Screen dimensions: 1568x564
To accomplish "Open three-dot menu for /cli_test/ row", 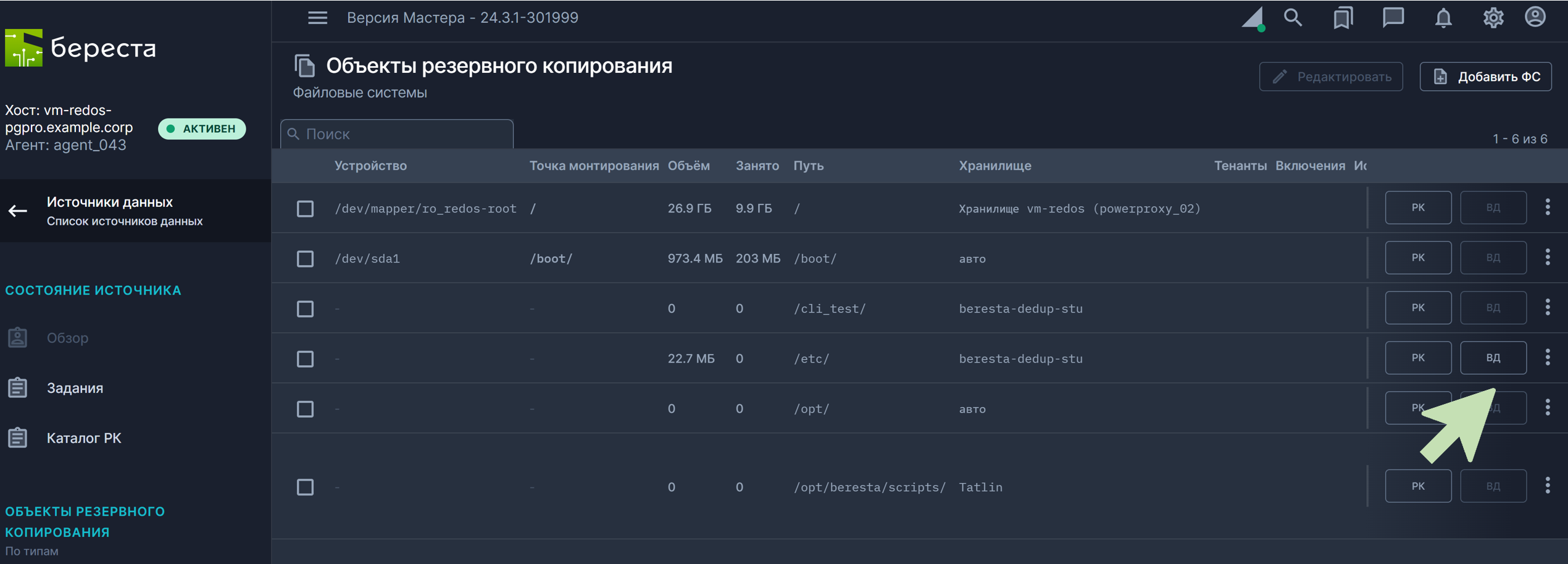I will [x=1547, y=308].
